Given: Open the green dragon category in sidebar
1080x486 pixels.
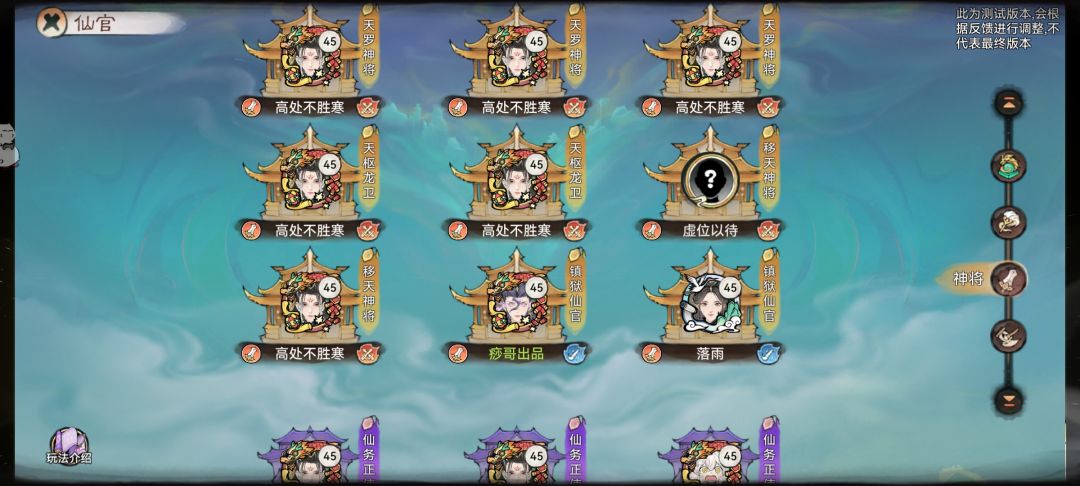Looking at the screenshot, I should (1008, 165).
